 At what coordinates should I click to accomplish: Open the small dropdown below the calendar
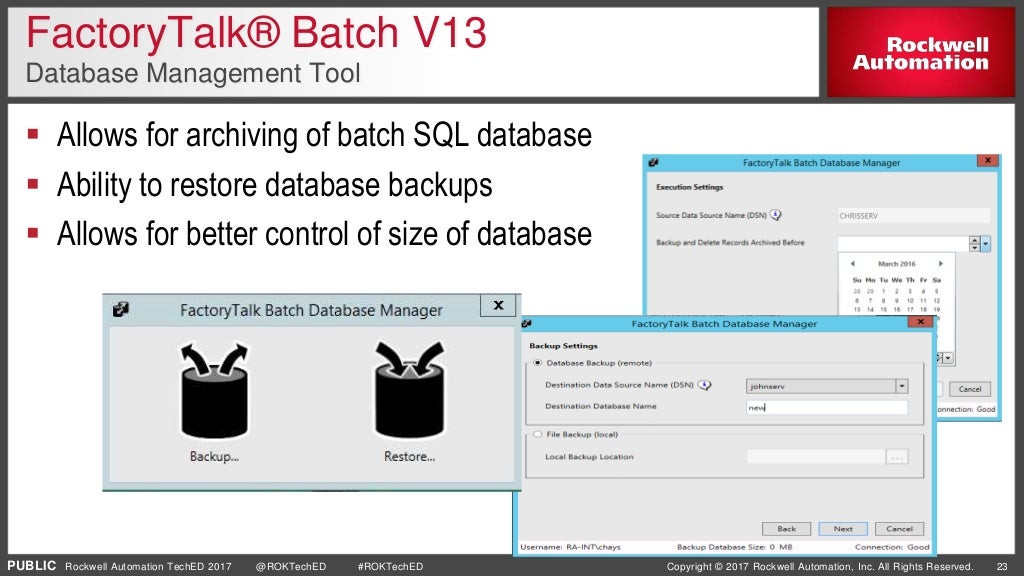point(948,358)
